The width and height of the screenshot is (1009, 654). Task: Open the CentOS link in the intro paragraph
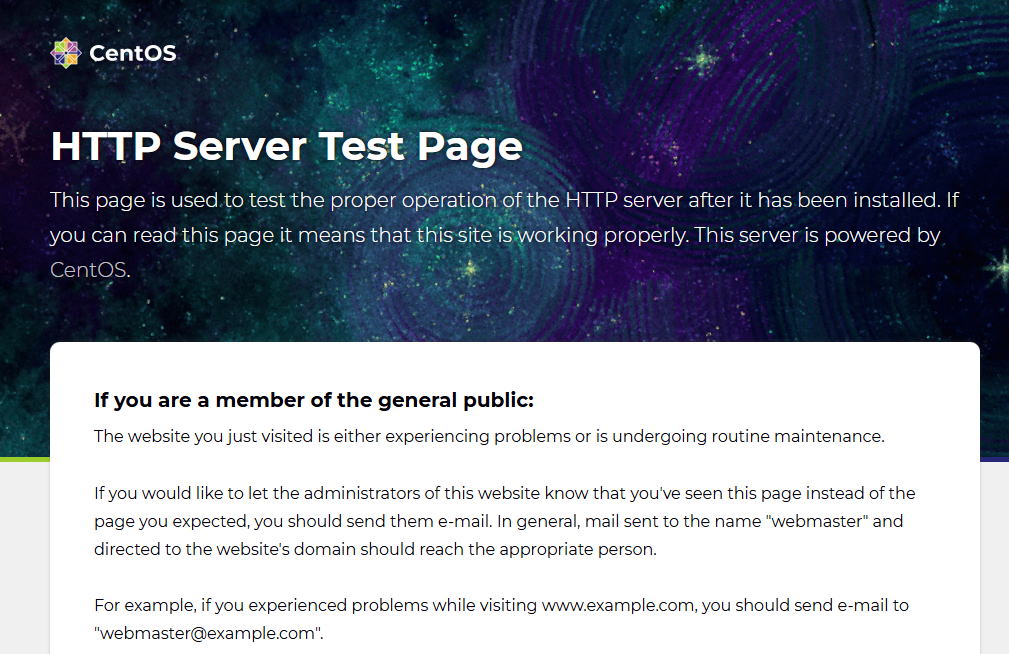tap(88, 270)
